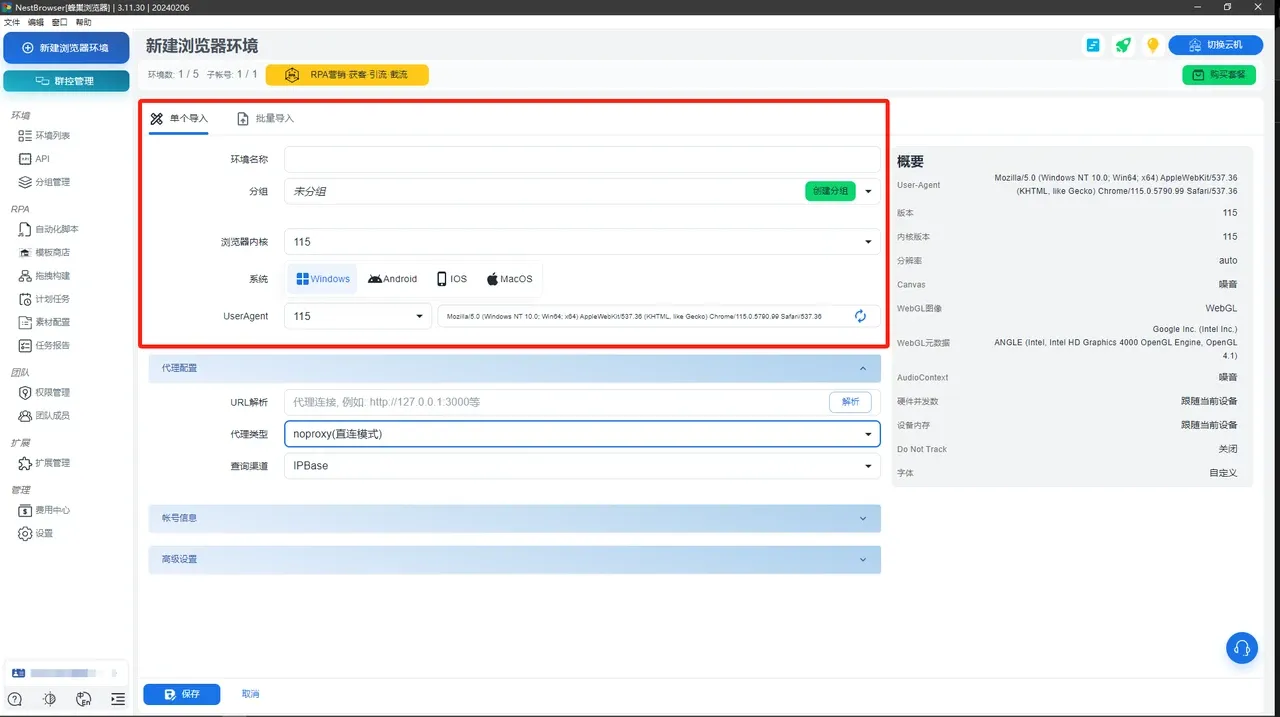The image size is (1280, 717).
Task: Click the green 创建分组 button
Action: [x=830, y=191]
